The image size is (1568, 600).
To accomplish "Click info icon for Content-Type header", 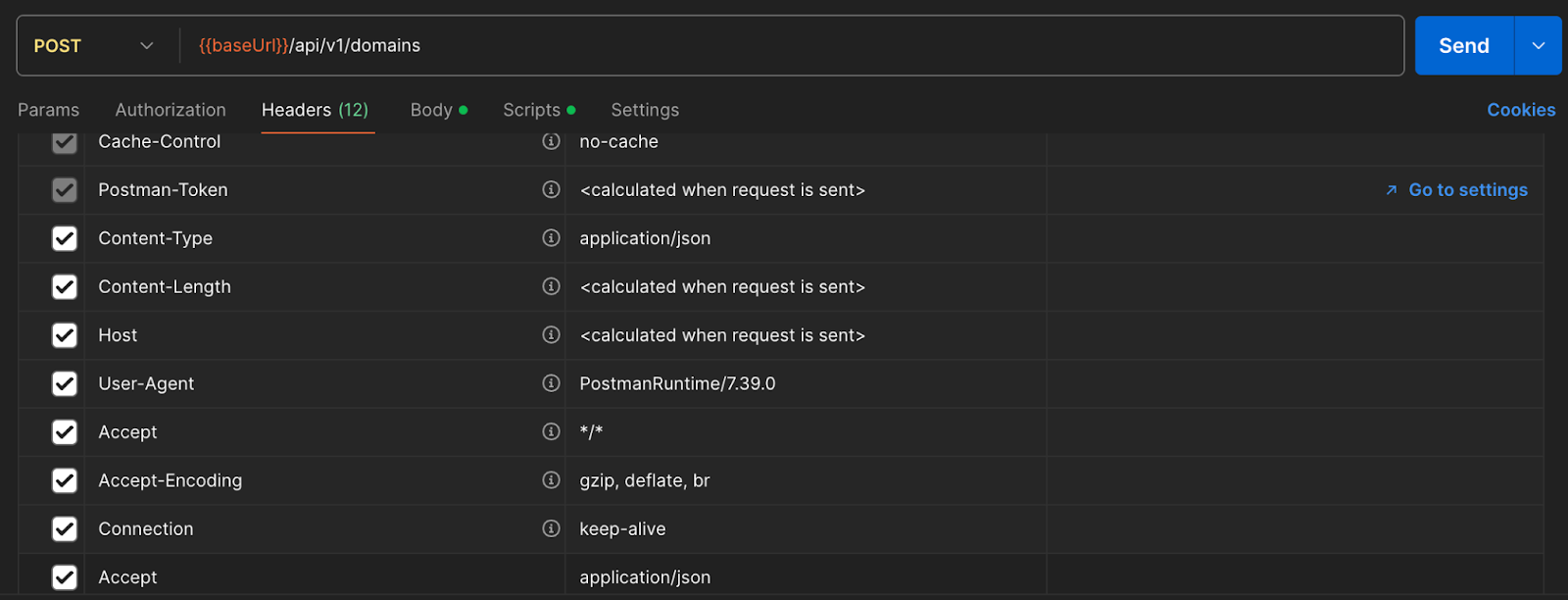I will coord(551,238).
